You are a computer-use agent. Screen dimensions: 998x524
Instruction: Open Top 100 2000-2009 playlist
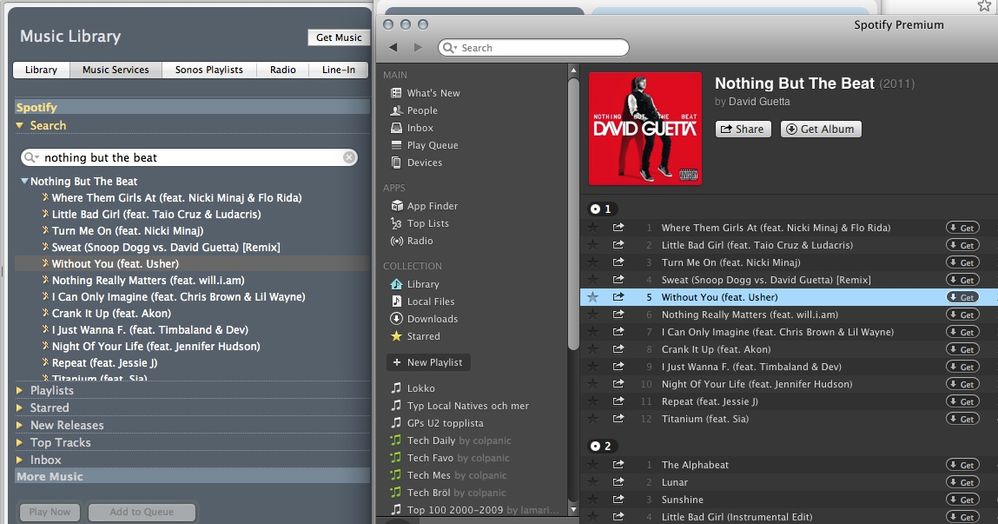click(x=475, y=510)
